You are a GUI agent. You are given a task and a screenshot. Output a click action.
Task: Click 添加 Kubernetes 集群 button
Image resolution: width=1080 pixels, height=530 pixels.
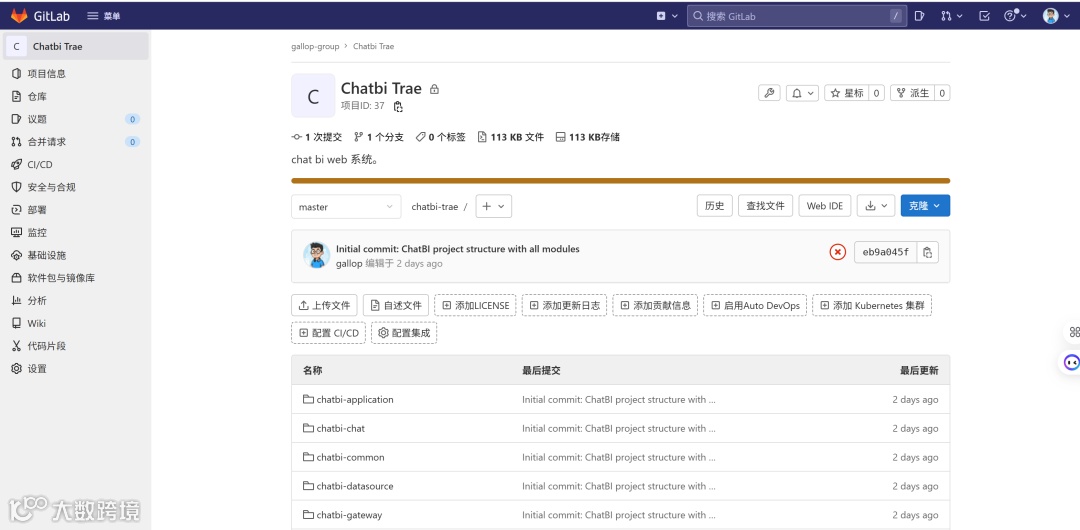[872, 305]
